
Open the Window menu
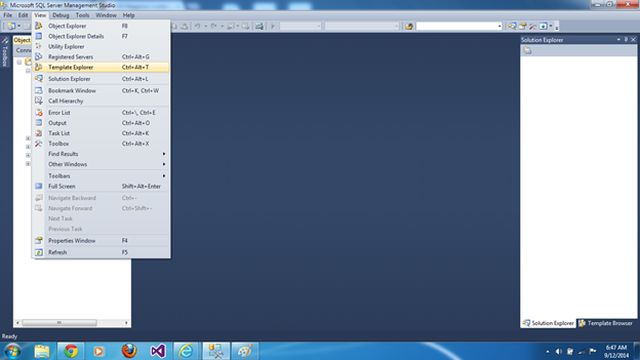click(106, 15)
